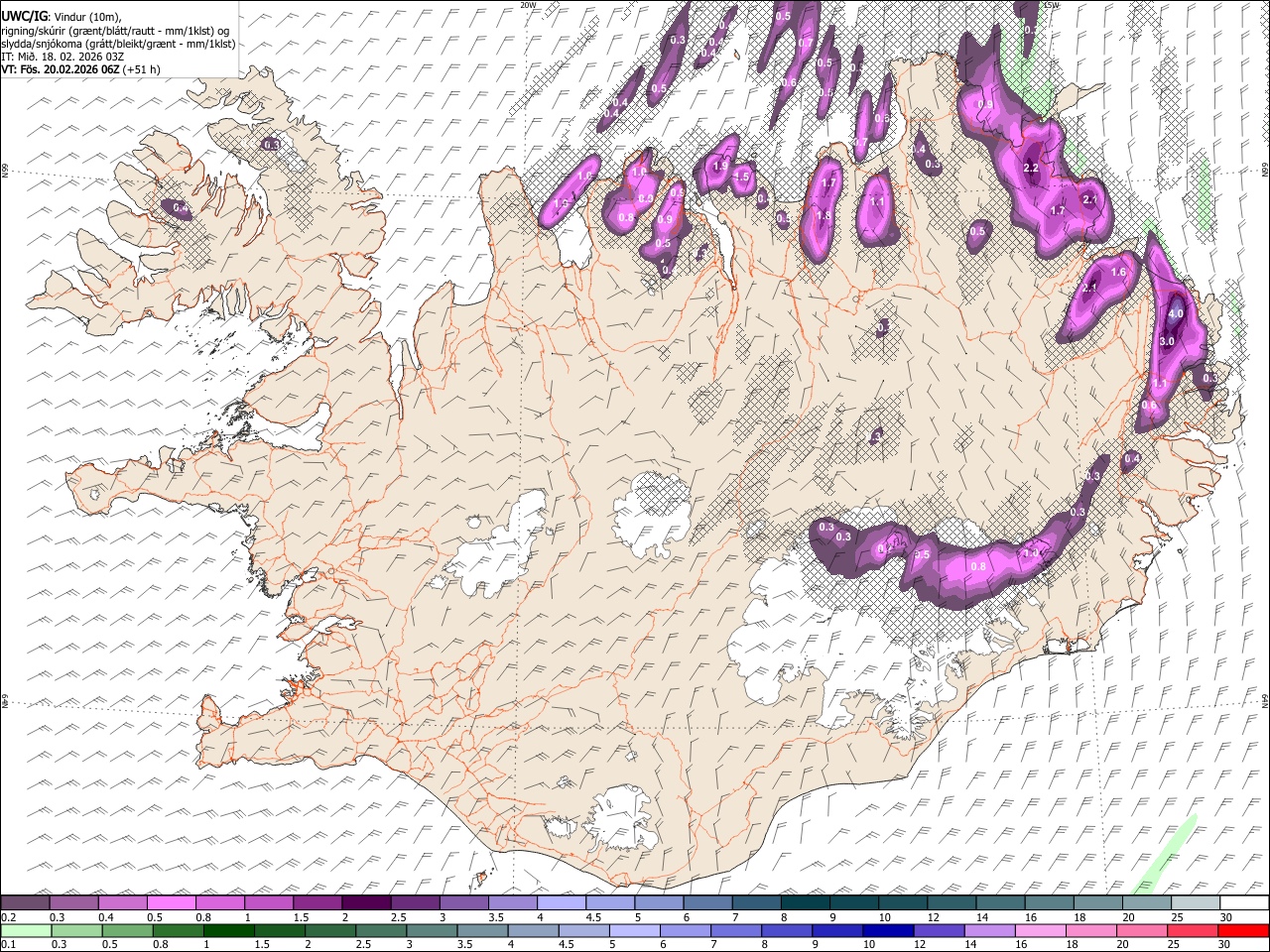
Task: Pick the slate blue 6–7 snow legend swatch
Action: [707, 903]
